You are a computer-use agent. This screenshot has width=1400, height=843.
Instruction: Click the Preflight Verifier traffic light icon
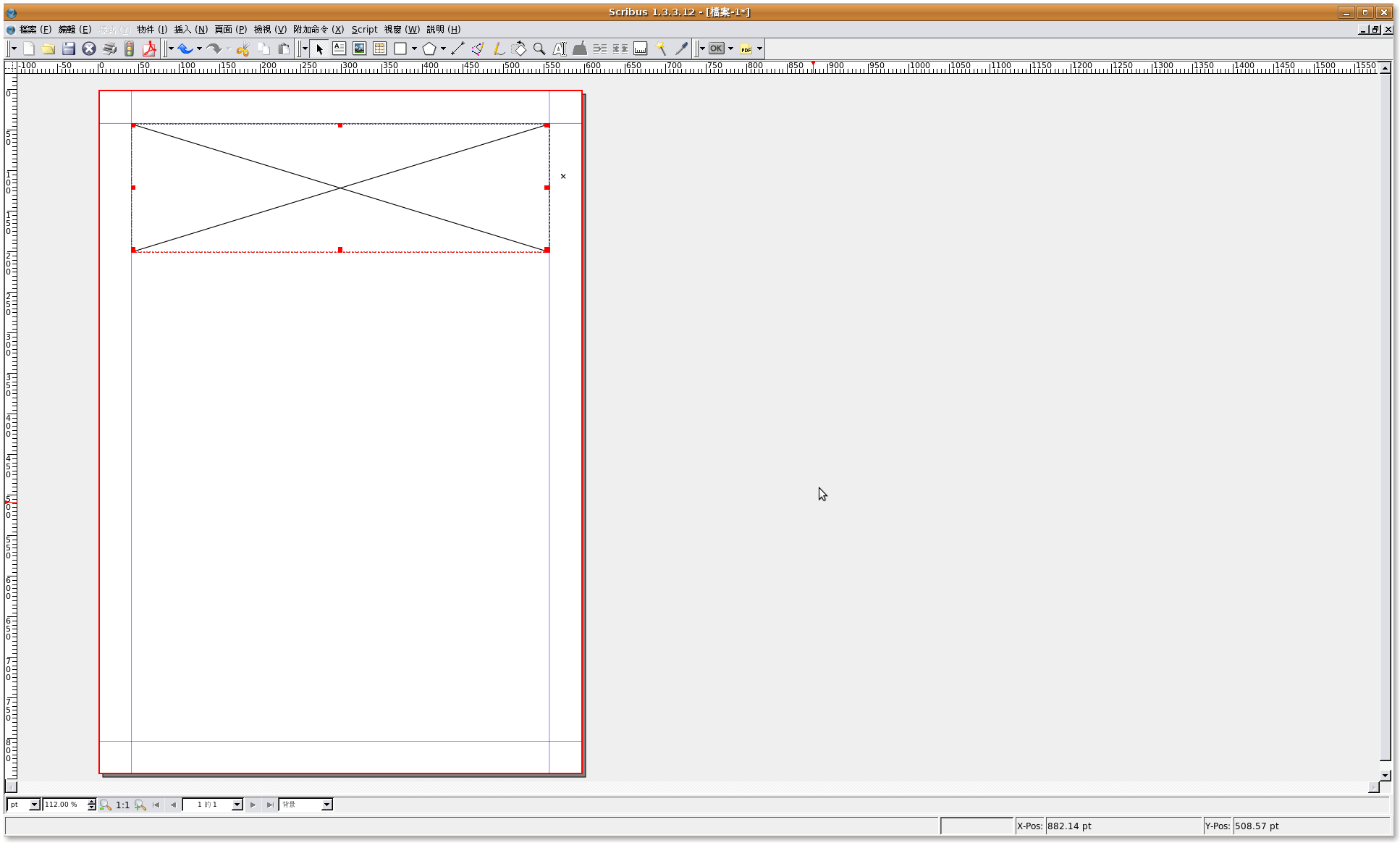coord(130,49)
